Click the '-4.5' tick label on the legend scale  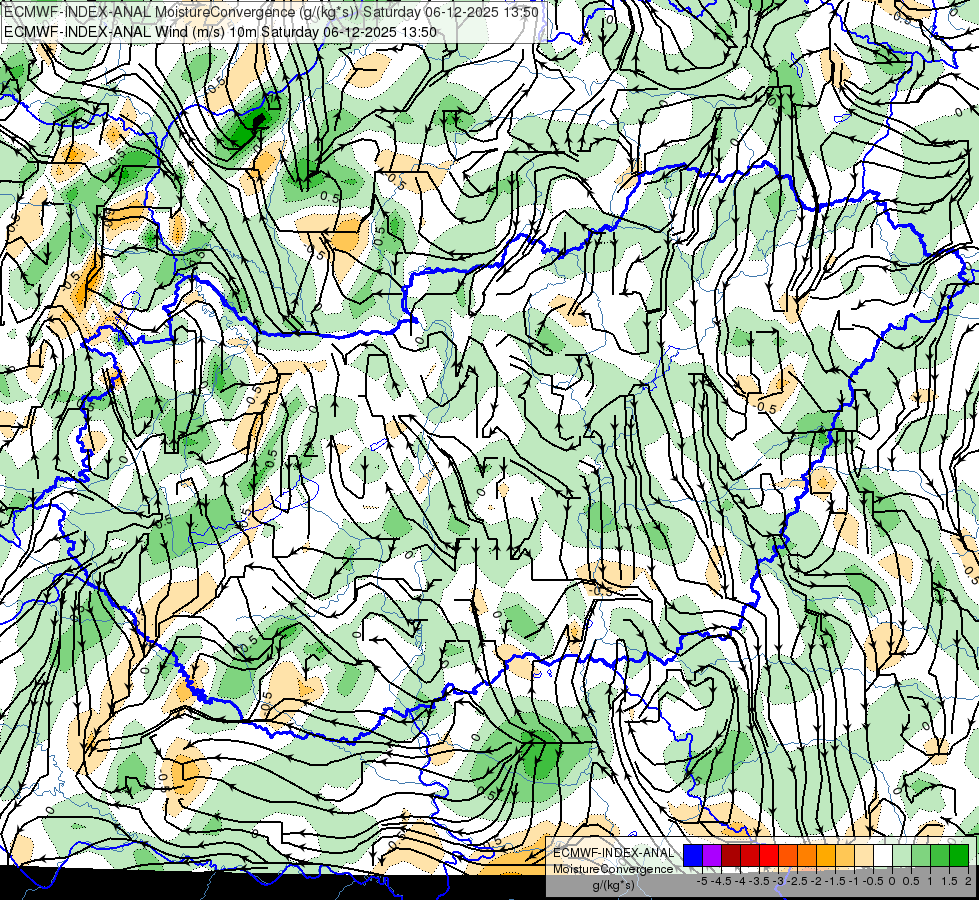[721, 881]
